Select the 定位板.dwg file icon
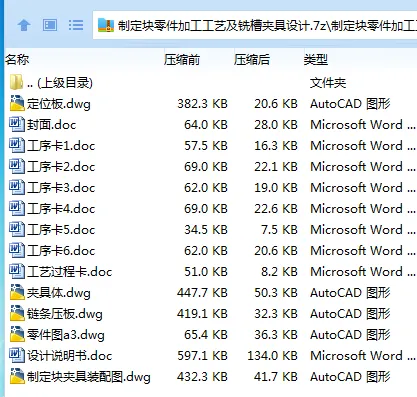The width and height of the screenshot is (417, 397). pos(17,103)
